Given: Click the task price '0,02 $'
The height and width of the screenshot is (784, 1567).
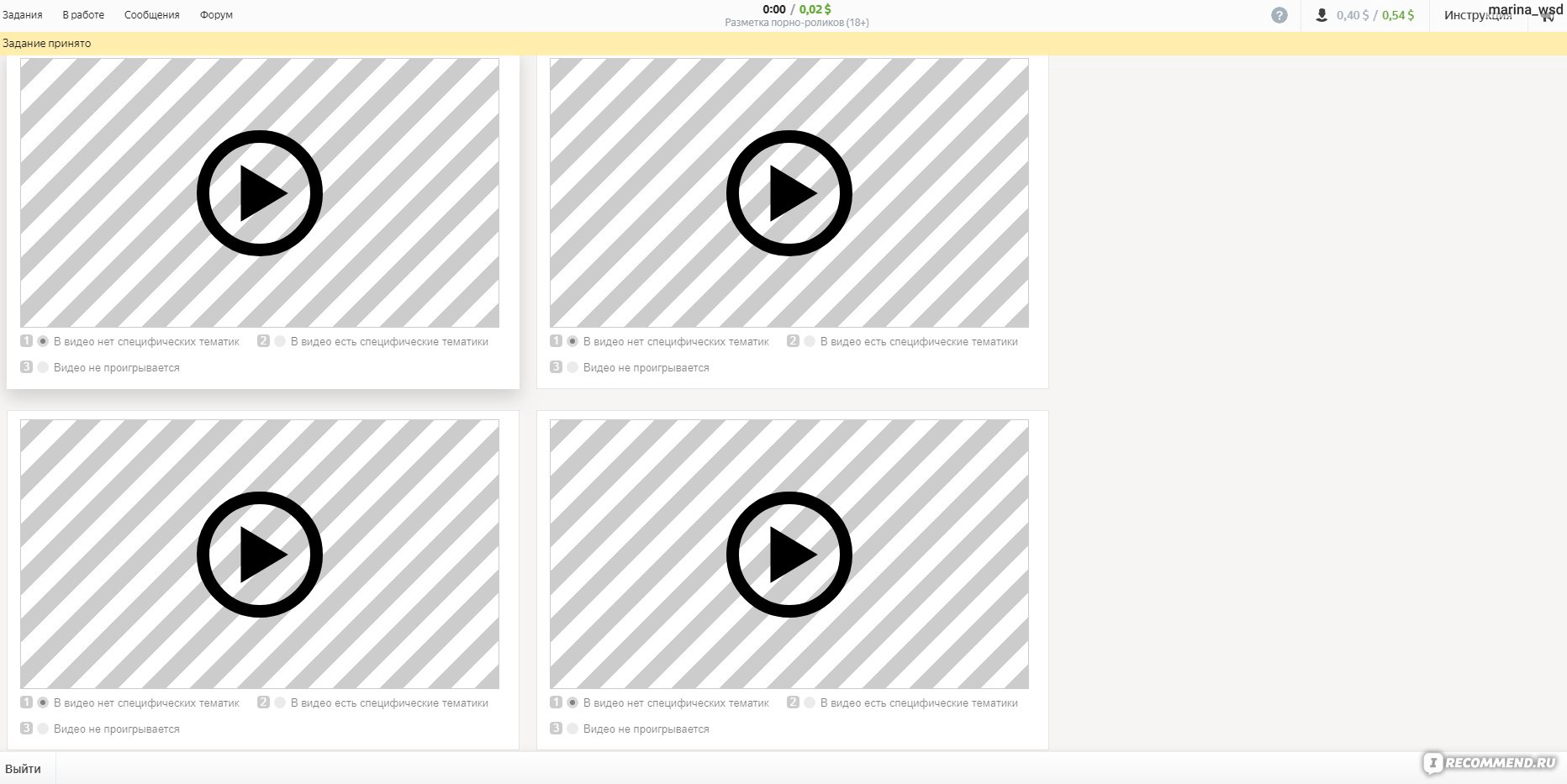Looking at the screenshot, I should (x=815, y=9).
